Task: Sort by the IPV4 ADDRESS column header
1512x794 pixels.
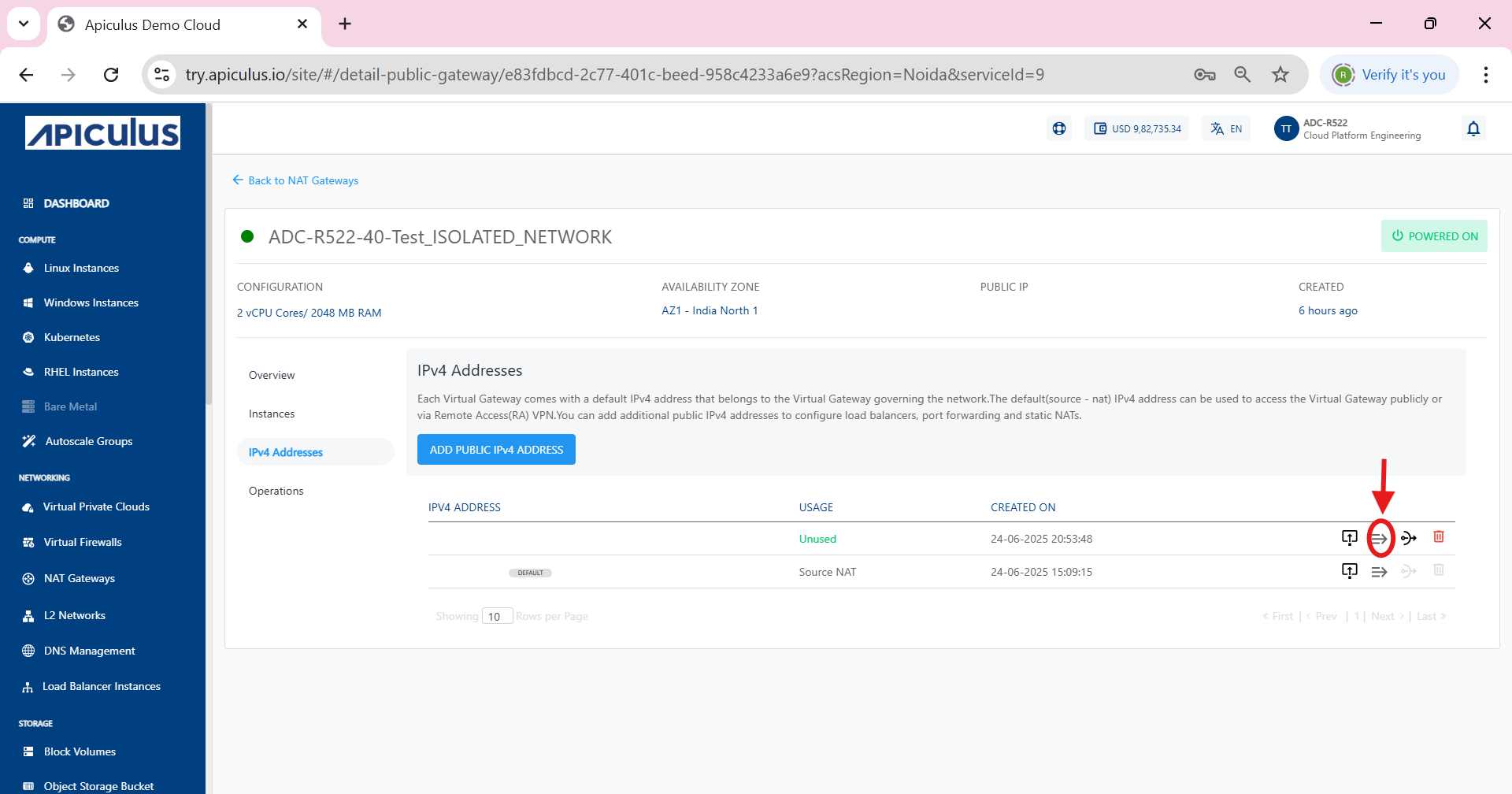Action: click(x=464, y=507)
